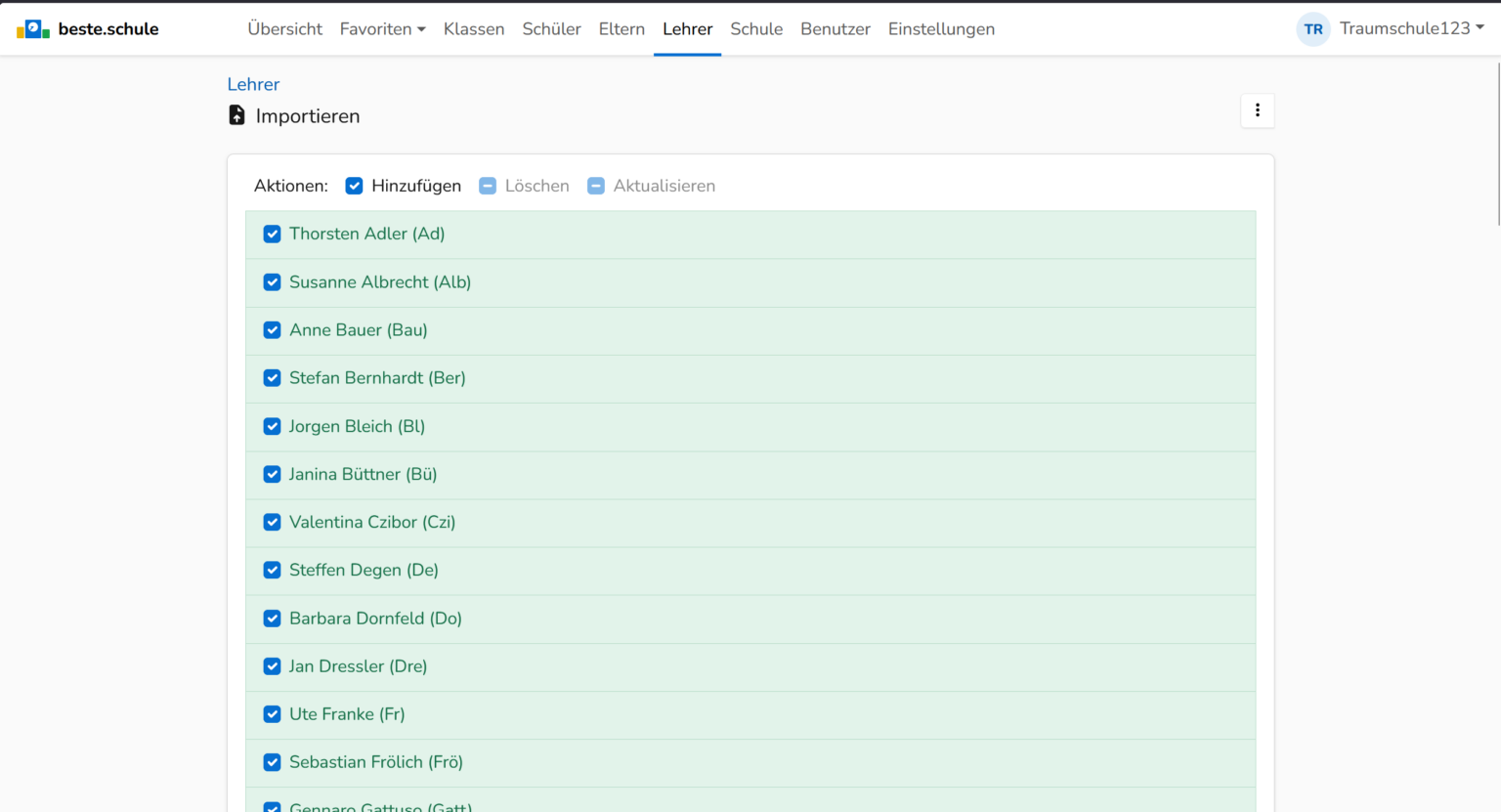
Task: Toggle the Aktualisieren action checkbox
Action: [x=596, y=186]
